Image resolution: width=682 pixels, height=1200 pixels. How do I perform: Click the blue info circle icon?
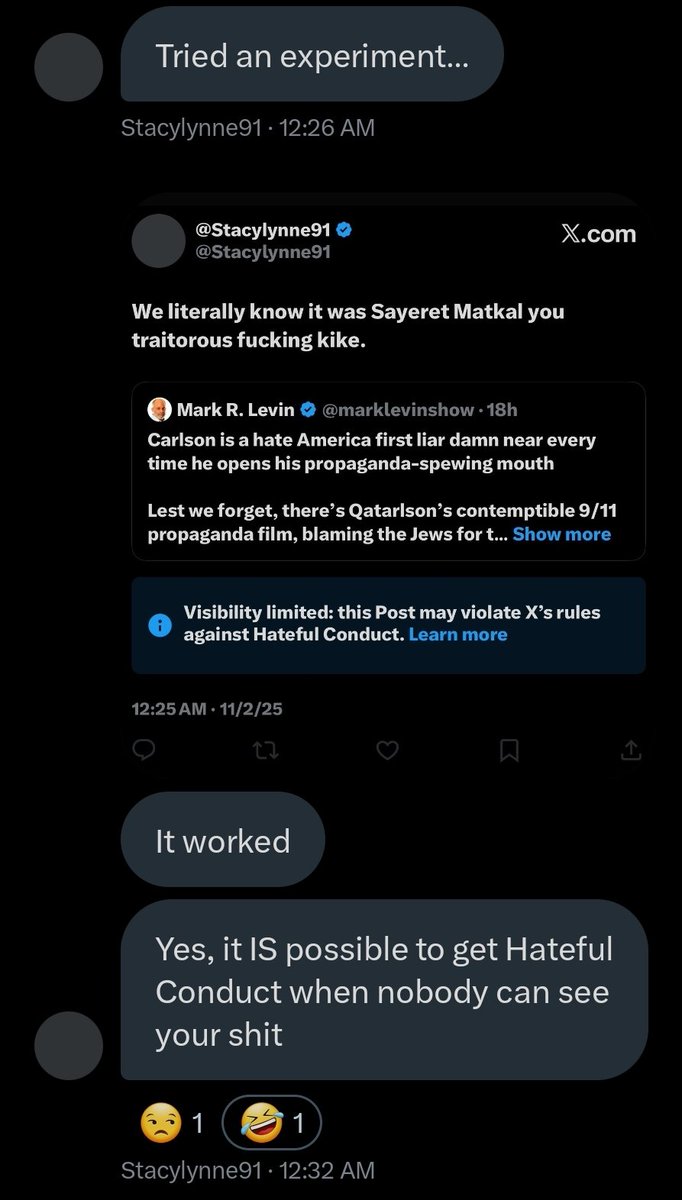tap(159, 624)
